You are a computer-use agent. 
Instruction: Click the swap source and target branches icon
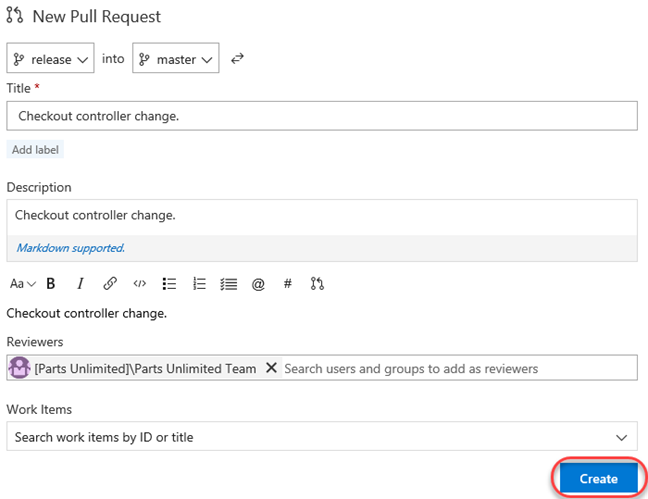coord(237,59)
